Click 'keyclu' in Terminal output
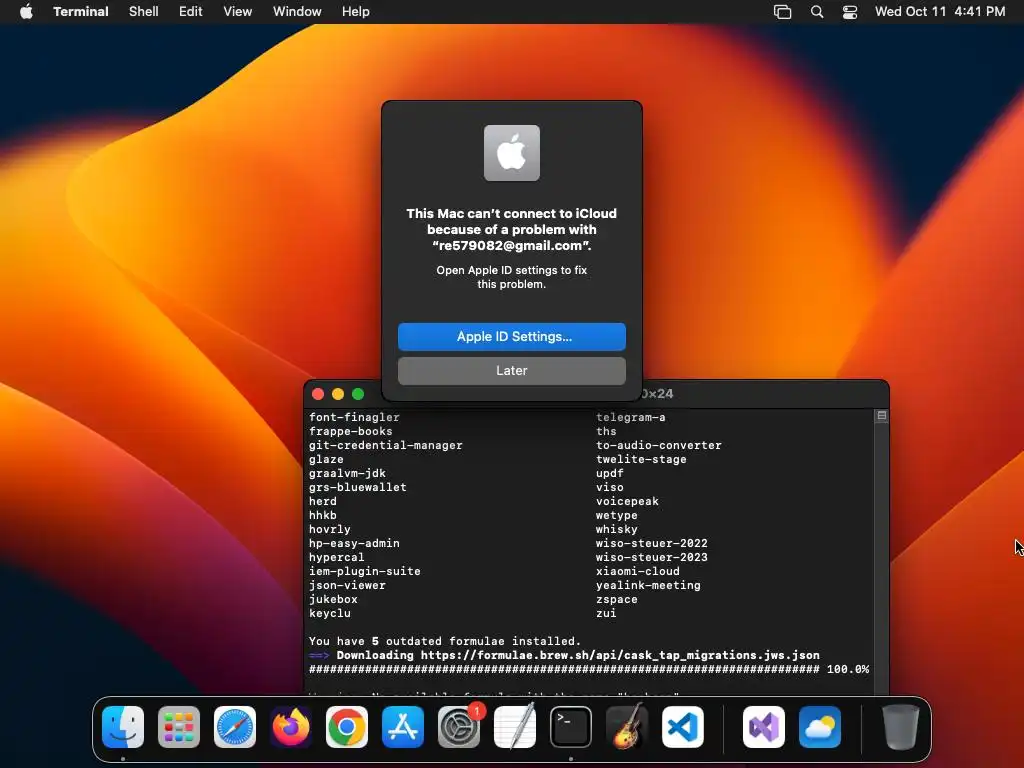This screenshot has height=768, width=1024. pyautogui.click(x=330, y=613)
